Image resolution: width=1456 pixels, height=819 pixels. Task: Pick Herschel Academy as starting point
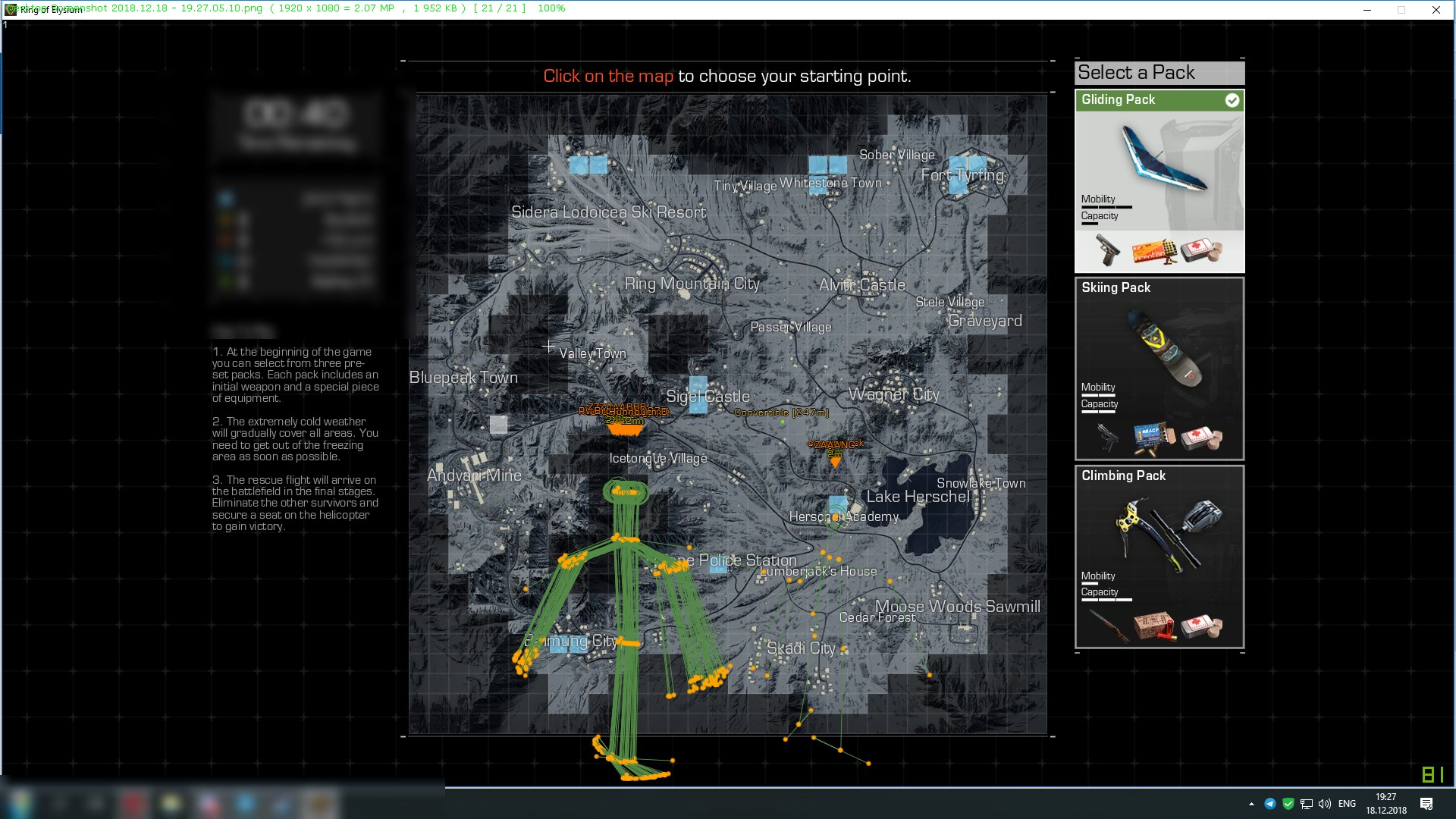click(843, 516)
